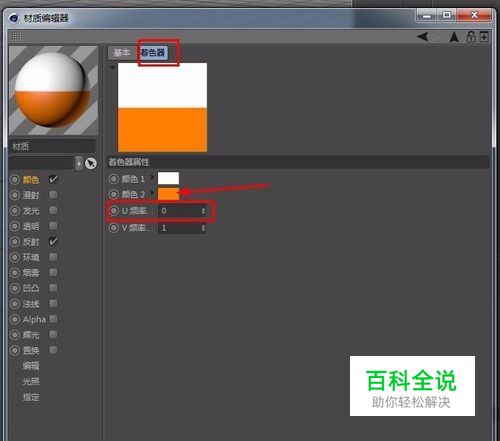Click the animation dot next to 颜色 2
This screenshot has height=441, width=500.
pyautogui.click(x=114, y=194)
